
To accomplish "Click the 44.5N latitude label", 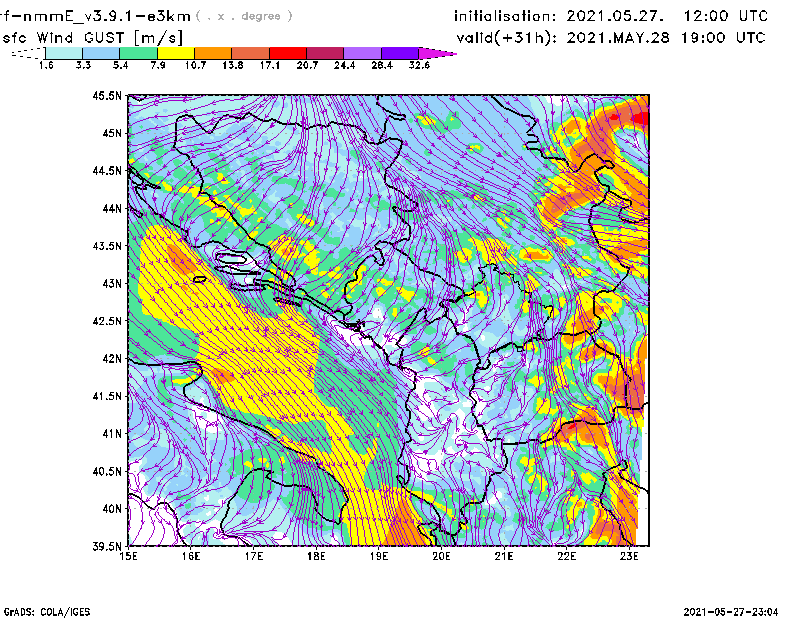I will point(107,170).
